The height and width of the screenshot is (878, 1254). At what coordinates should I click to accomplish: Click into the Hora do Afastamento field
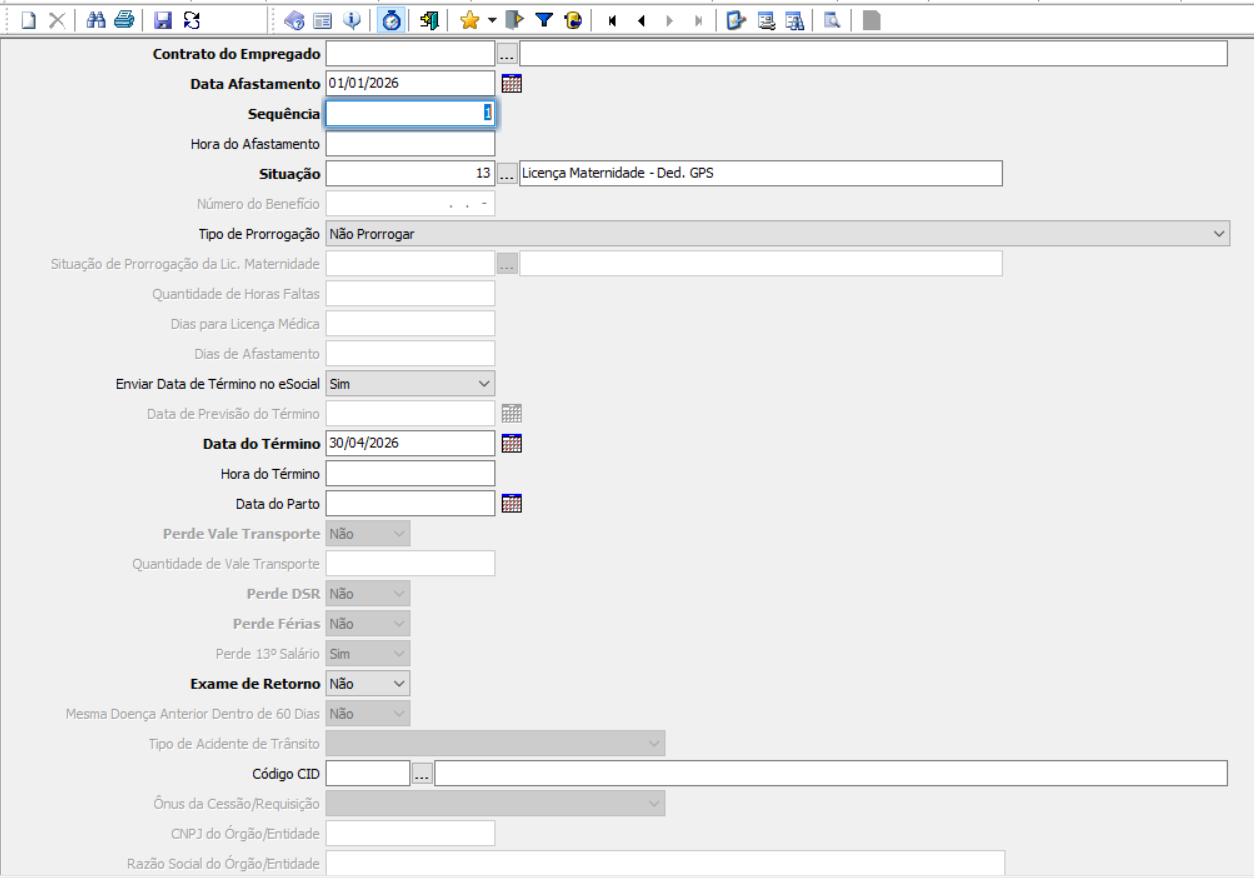coord(410,144)
